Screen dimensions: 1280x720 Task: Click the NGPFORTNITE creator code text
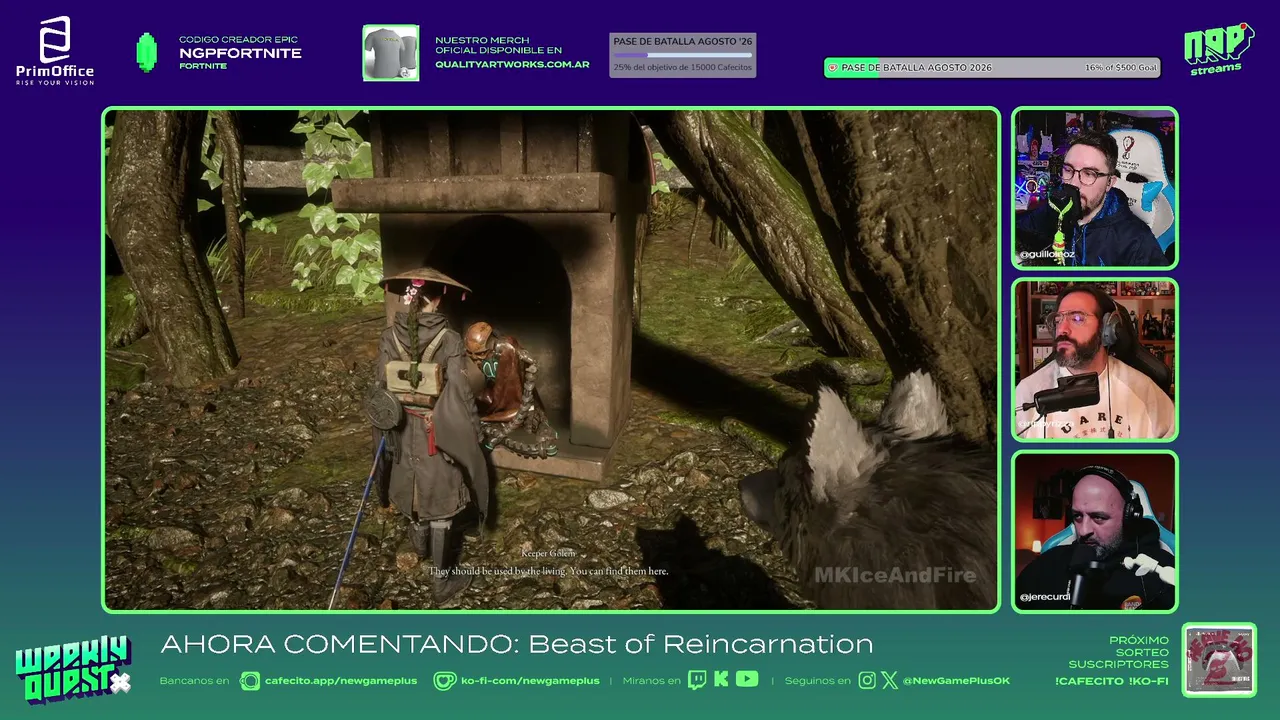pos(240,53)
